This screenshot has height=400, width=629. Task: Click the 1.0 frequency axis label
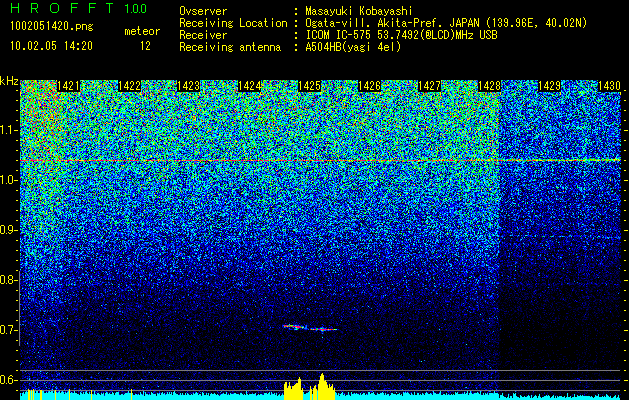pyautogui.click(x=9, y=180)
